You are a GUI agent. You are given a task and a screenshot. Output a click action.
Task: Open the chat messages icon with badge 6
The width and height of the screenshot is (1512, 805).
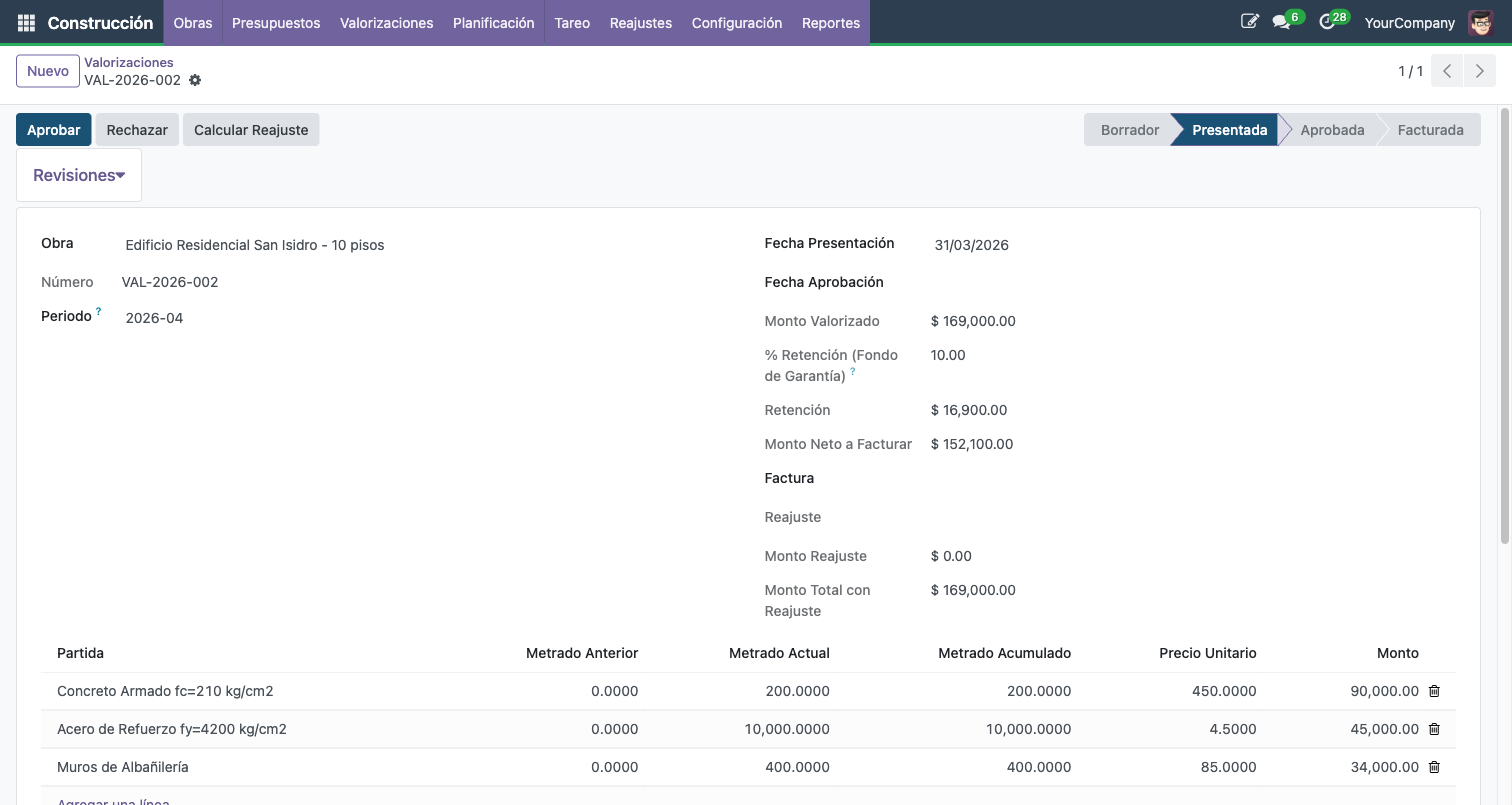1281,22
